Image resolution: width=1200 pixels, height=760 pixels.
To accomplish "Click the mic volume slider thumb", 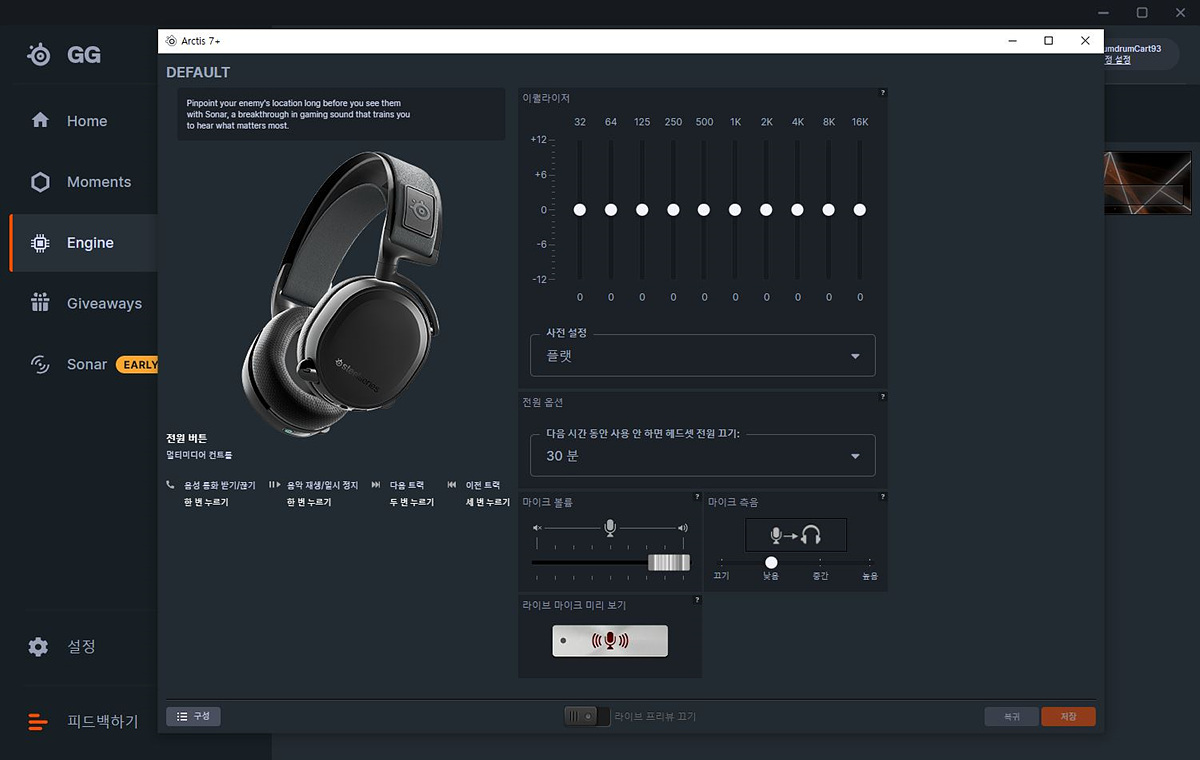I will [669, 563].
